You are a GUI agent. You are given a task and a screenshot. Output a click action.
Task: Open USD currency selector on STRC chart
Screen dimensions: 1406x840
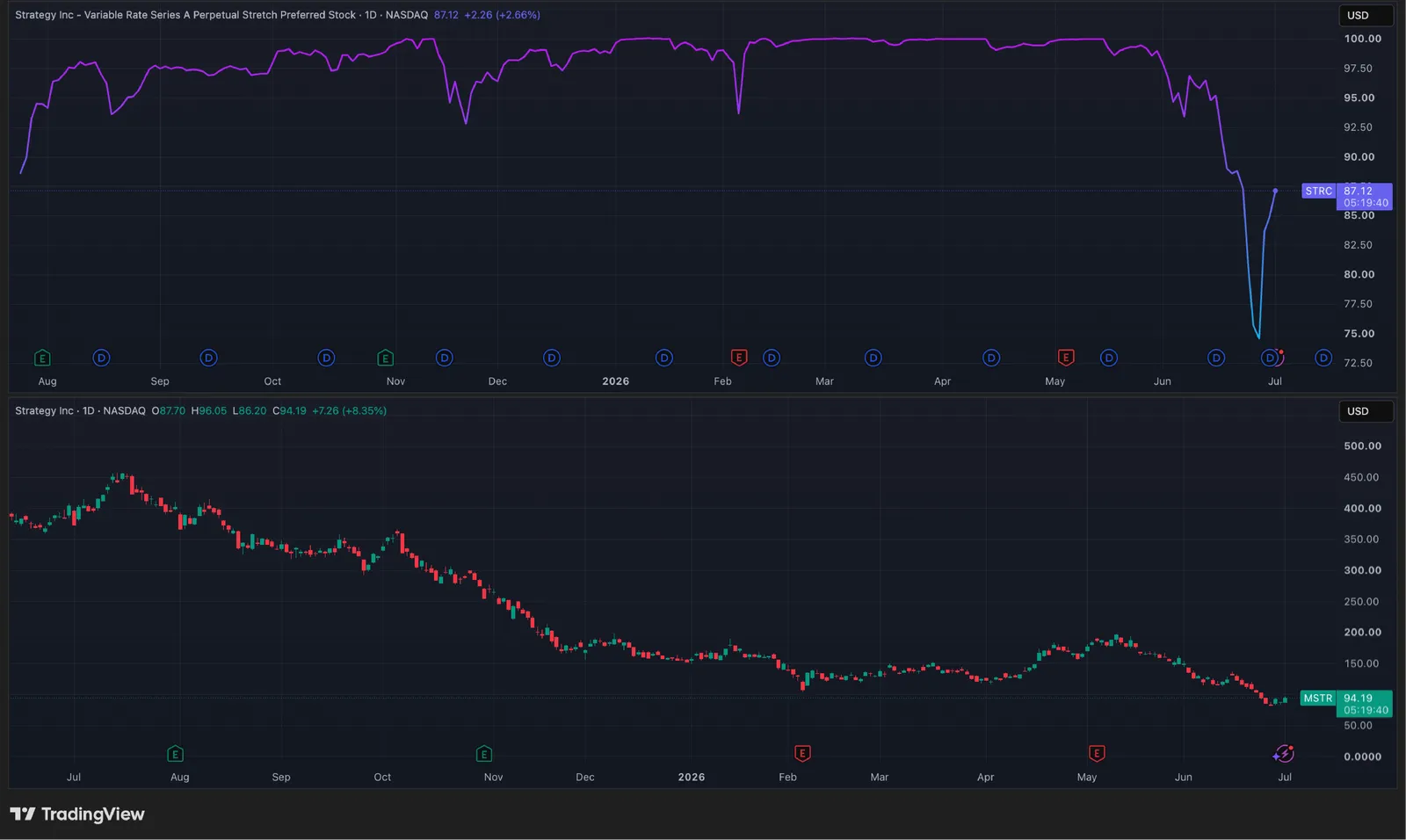[x=1366, y=15]
